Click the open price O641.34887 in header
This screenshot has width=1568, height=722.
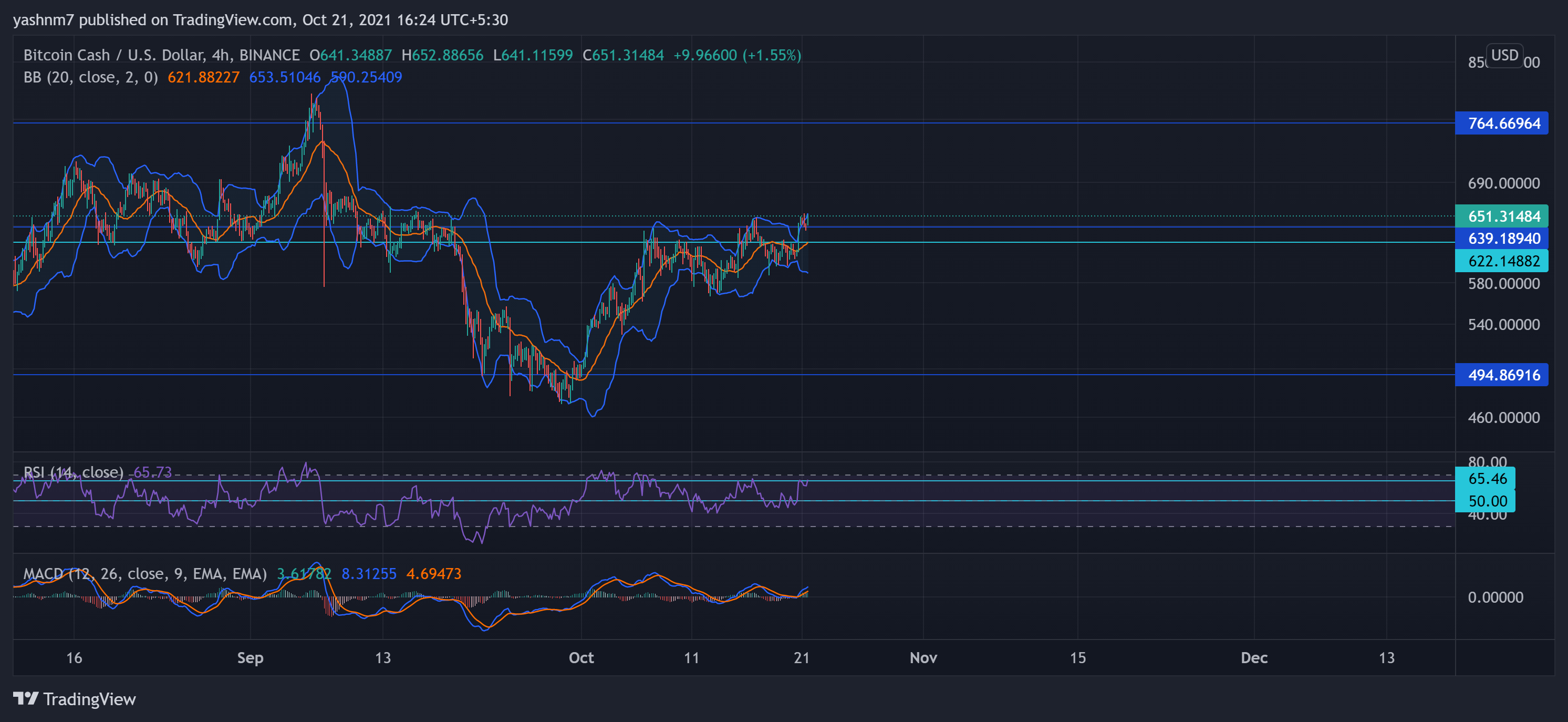click(350, 55)
